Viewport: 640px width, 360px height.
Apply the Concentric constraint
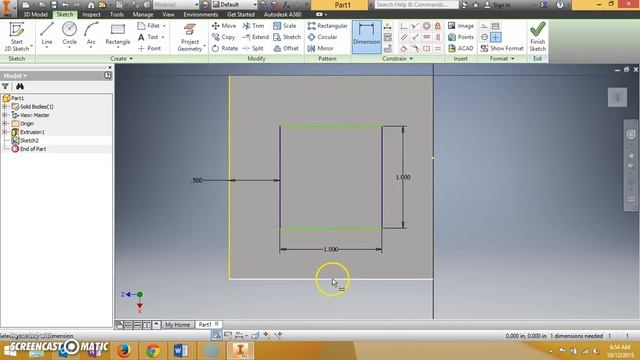(427, 26)
